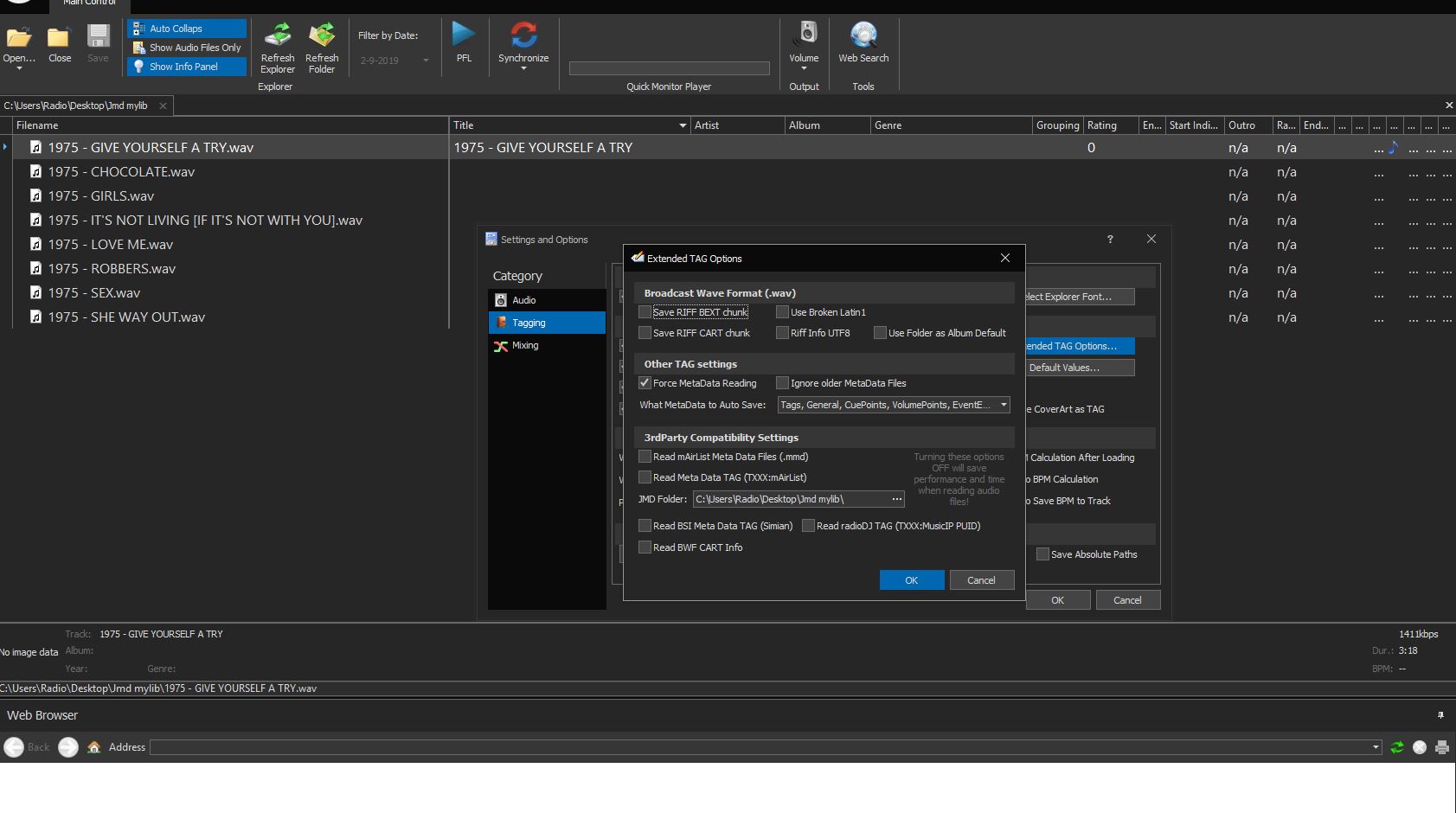Image resolution: width=1456 pixels, height=813 pixels.
Task: Click the Quick Monitor Player progress bar
Action: coord(669,68)
